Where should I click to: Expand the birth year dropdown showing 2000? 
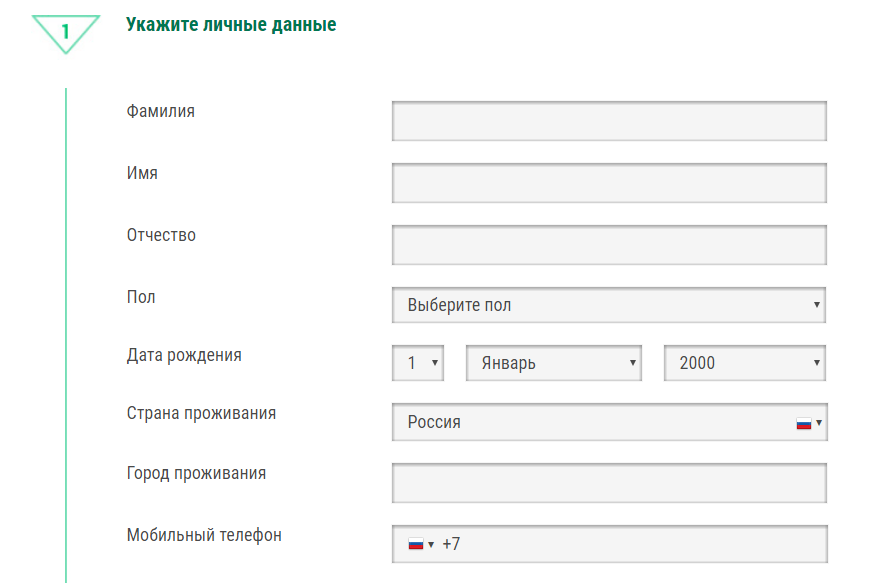coord(745,363)
